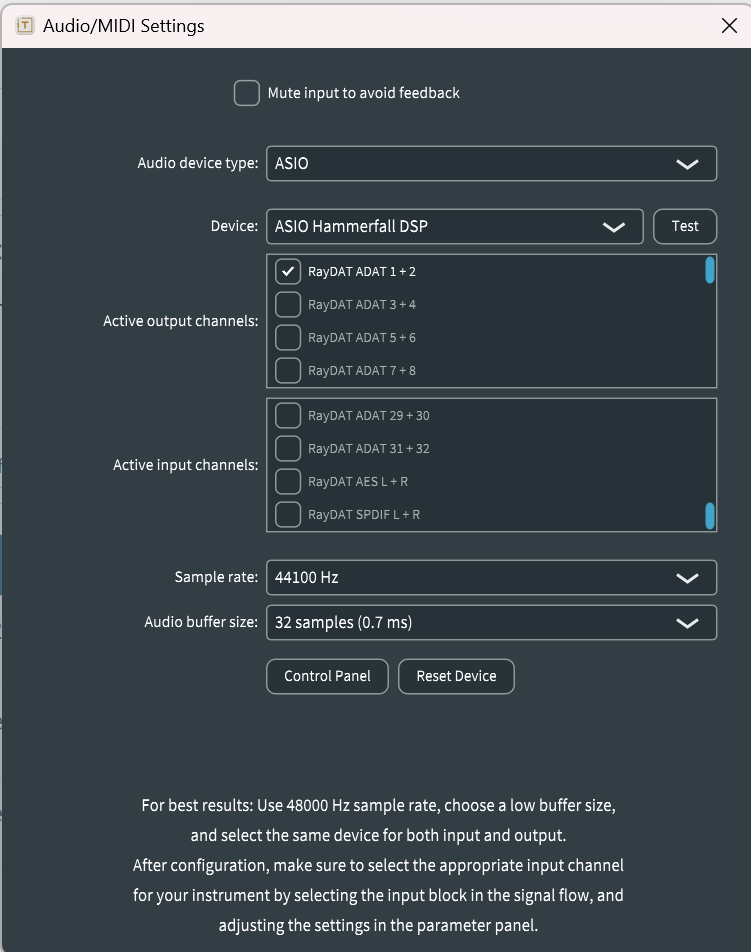
Task: Enable RayDAT ADAT 29 + 30 input
Action: [x=288, y=415]
